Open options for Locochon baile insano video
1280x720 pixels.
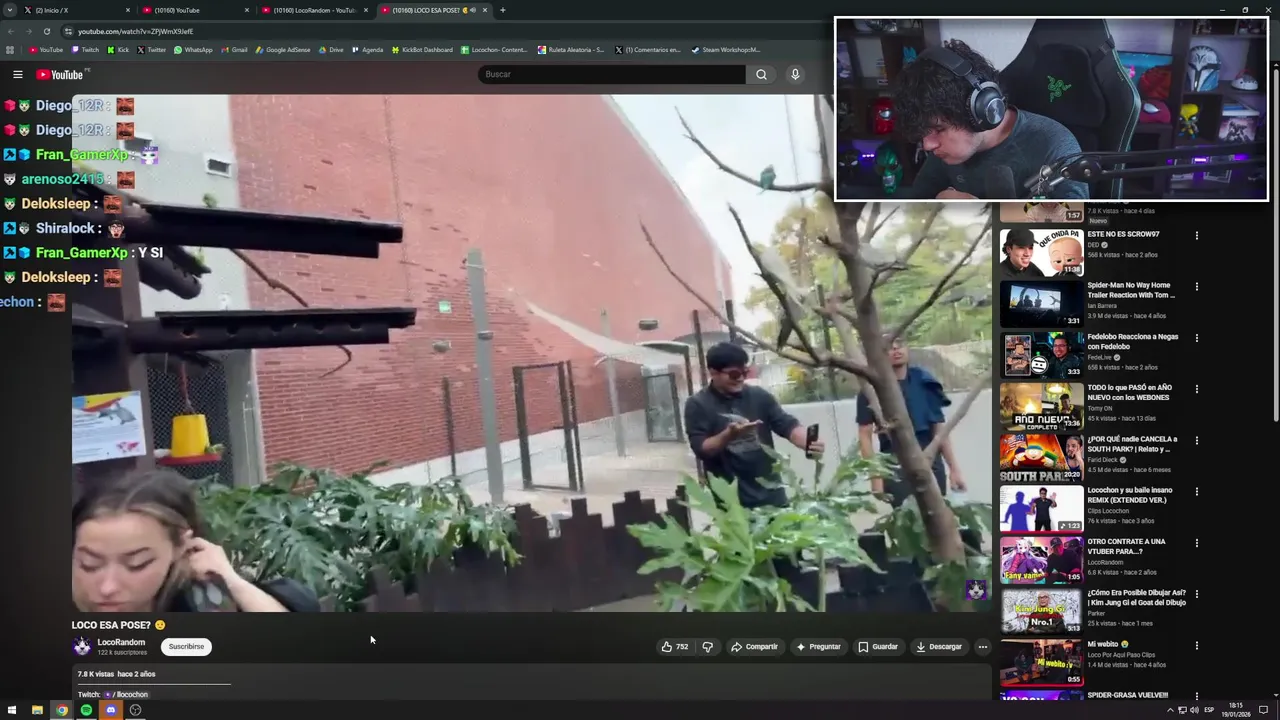[1196, 492]
